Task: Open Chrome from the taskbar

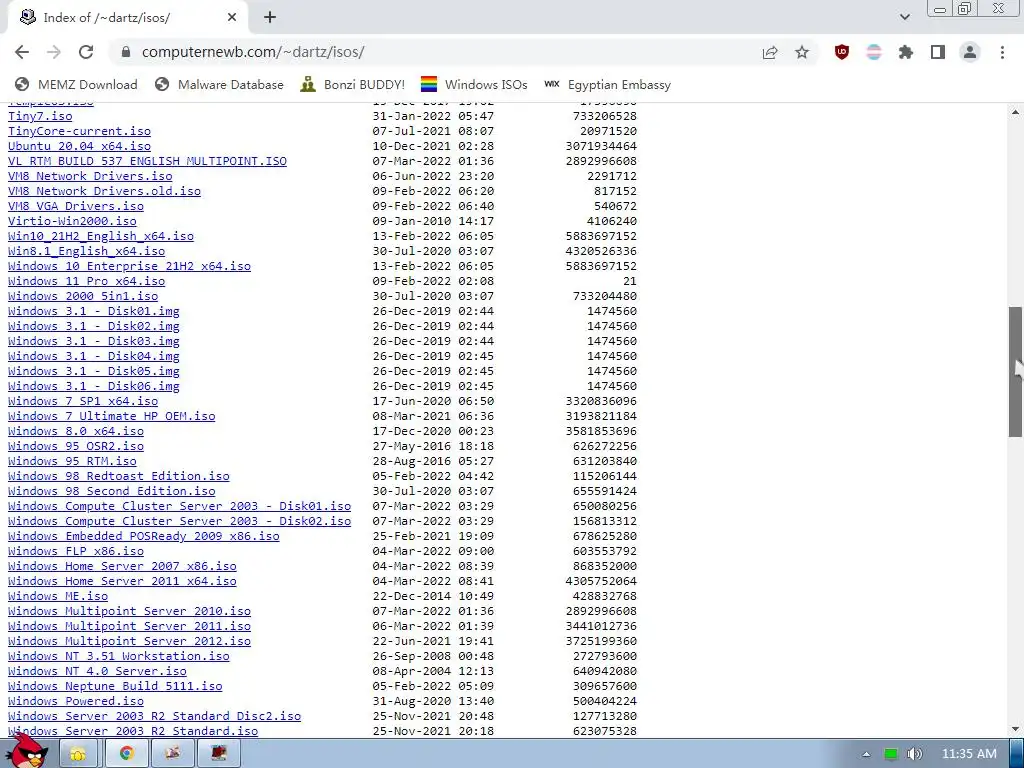Action: click(x=126, y=754)
